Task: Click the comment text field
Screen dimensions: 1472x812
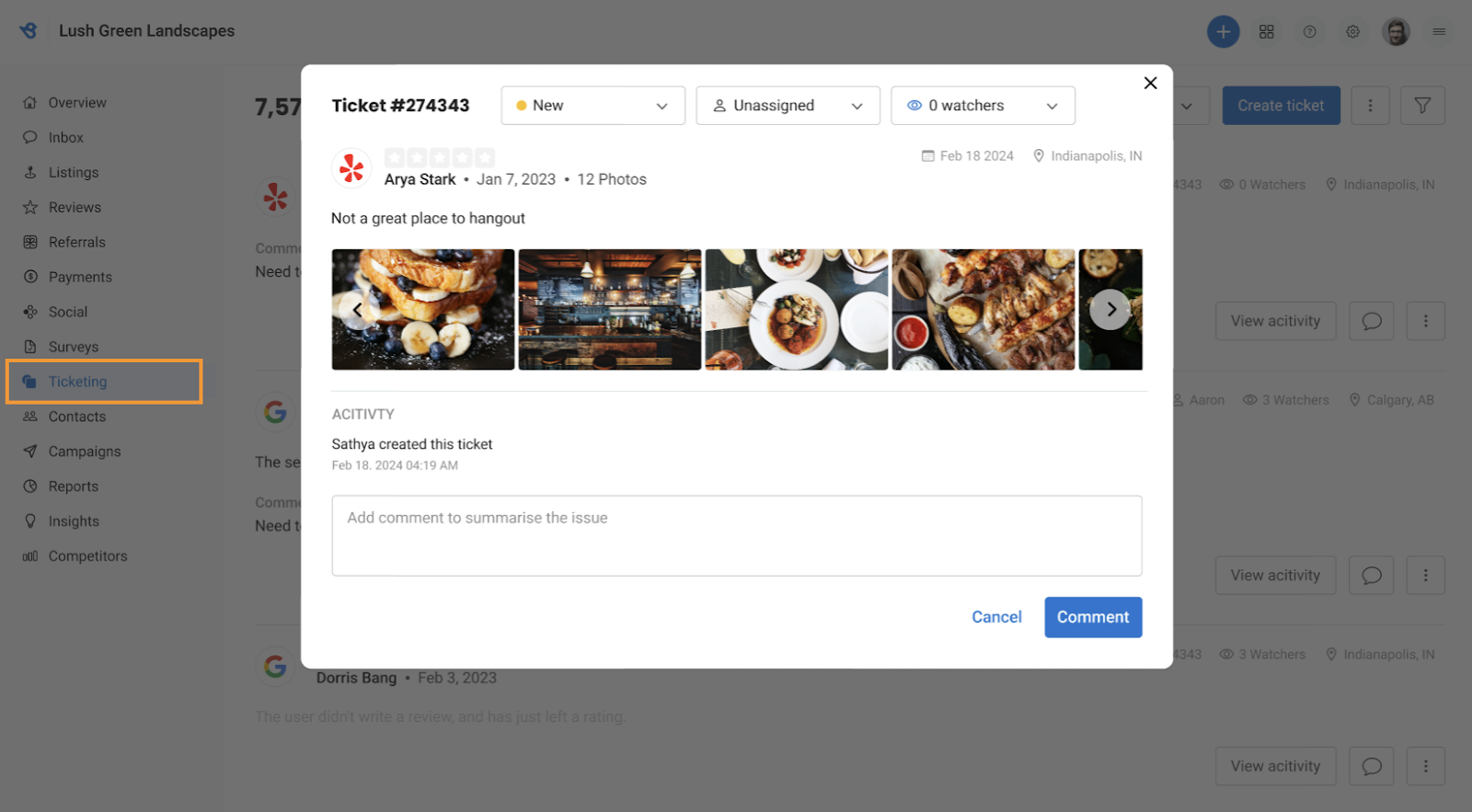Action: point(737,536)
